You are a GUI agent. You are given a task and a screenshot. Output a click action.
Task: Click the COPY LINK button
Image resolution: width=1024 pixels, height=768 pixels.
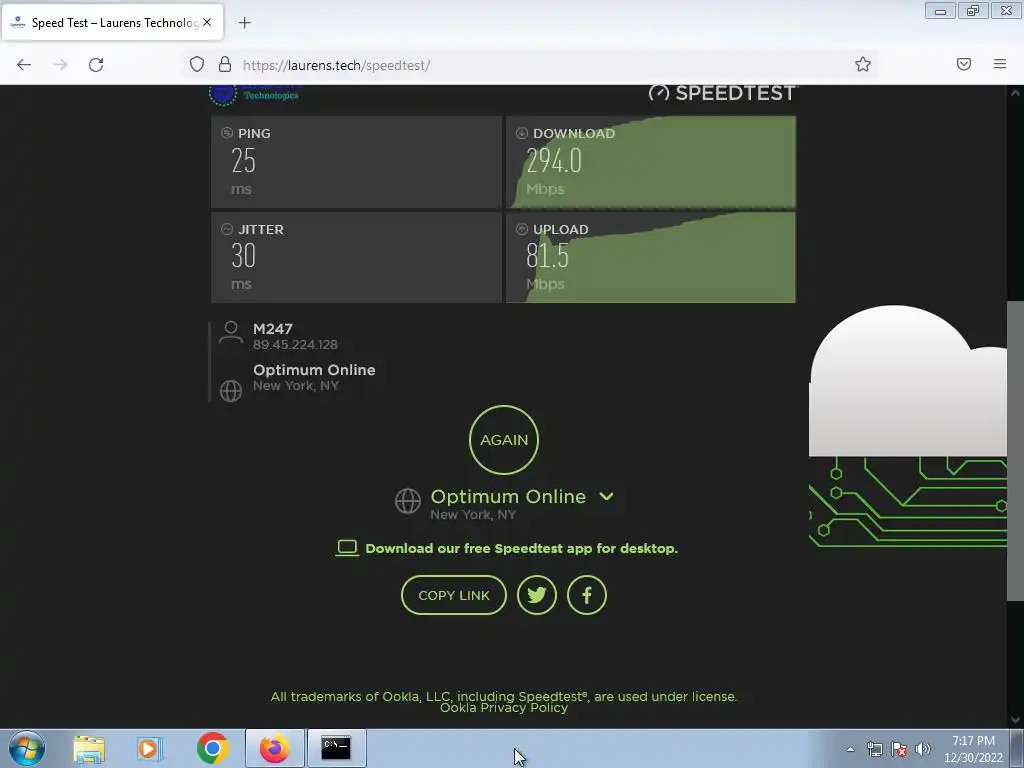[x=454, y=595]
